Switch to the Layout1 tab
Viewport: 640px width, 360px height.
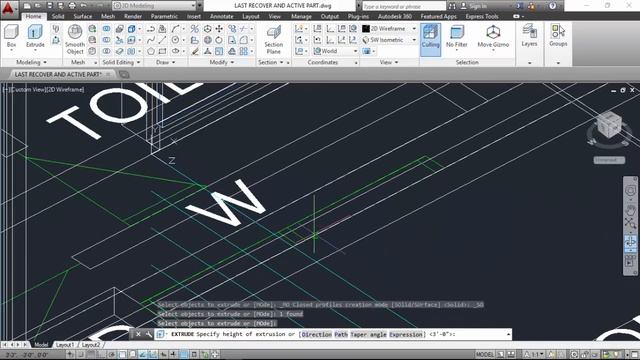click(x=65, y=345)
